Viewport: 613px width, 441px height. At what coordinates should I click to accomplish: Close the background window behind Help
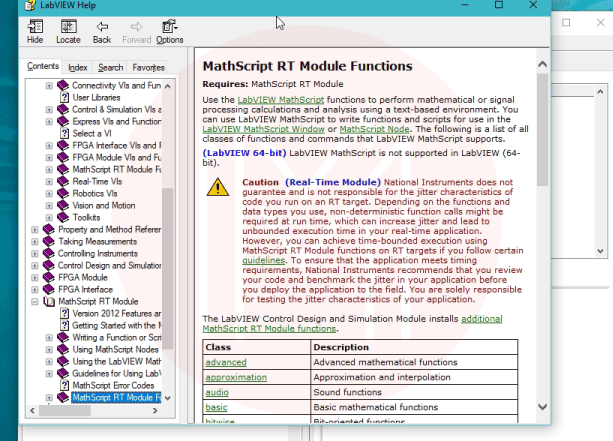point(600,23)
